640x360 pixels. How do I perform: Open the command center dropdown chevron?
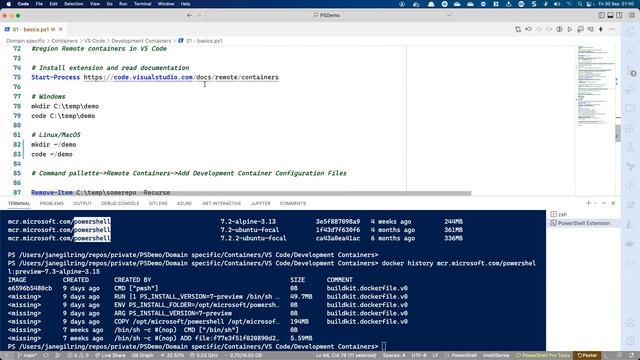tap(448, 16)
